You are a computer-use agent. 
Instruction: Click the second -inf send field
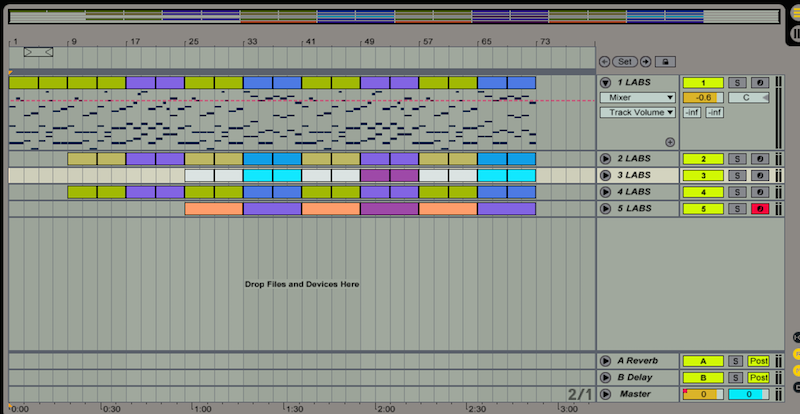pos(714,112)
